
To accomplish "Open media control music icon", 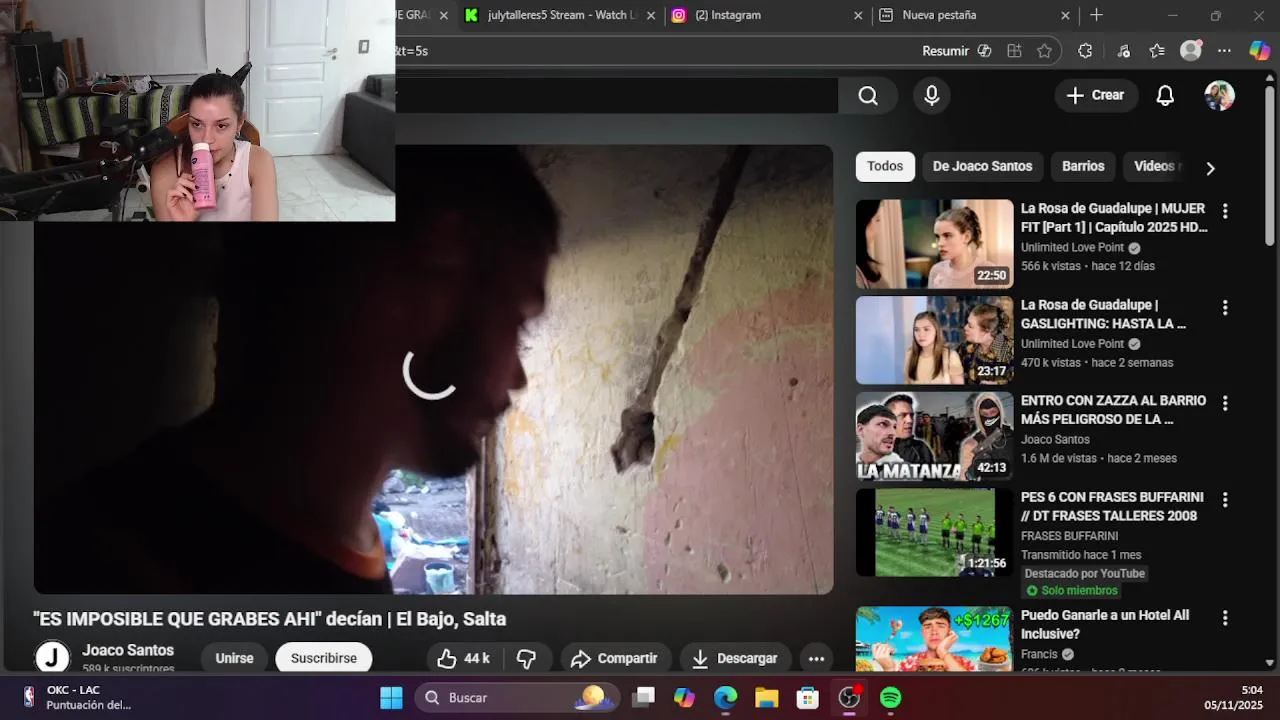I will click(1123, 51).
